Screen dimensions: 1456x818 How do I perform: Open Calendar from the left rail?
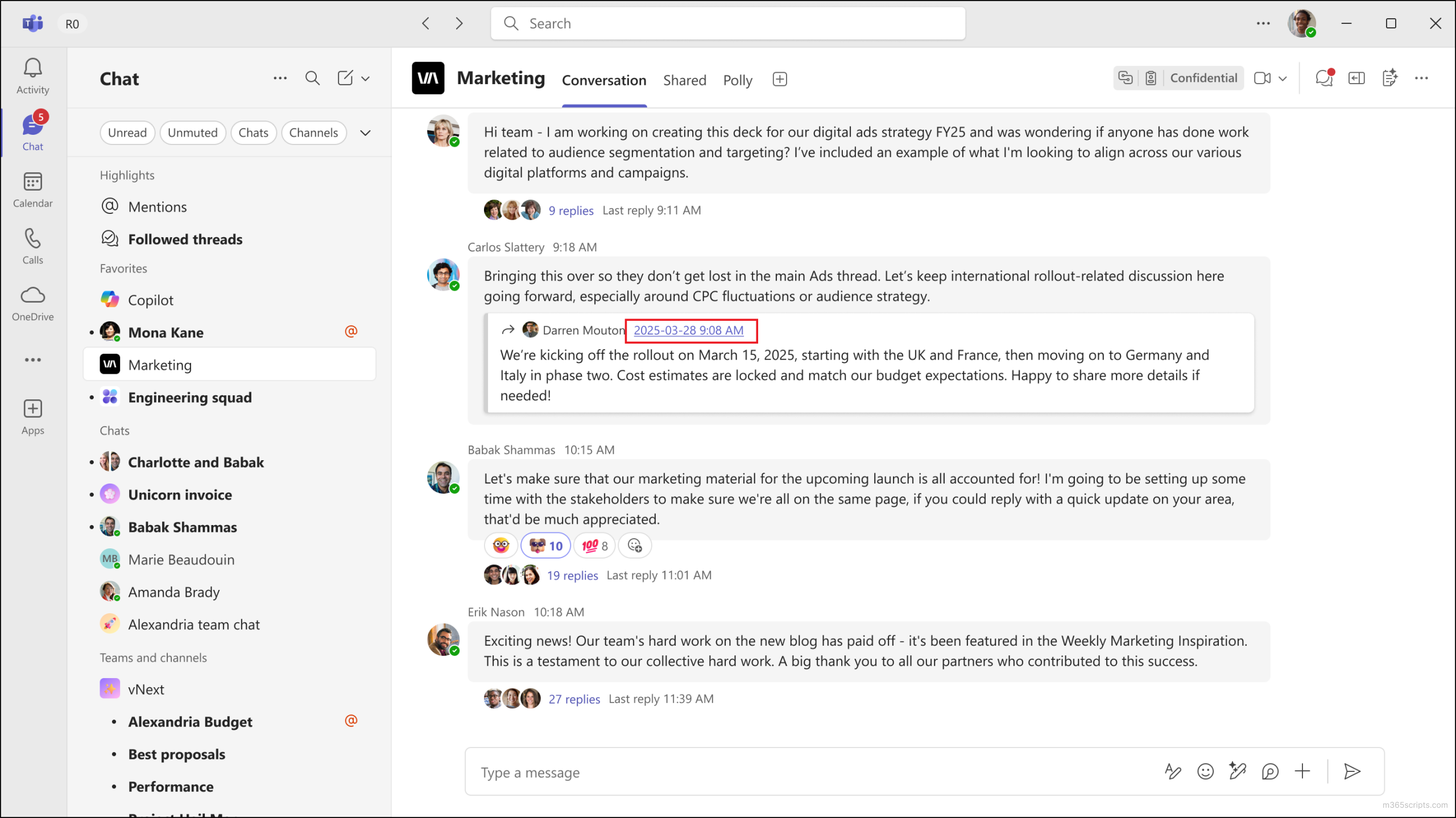32,189
